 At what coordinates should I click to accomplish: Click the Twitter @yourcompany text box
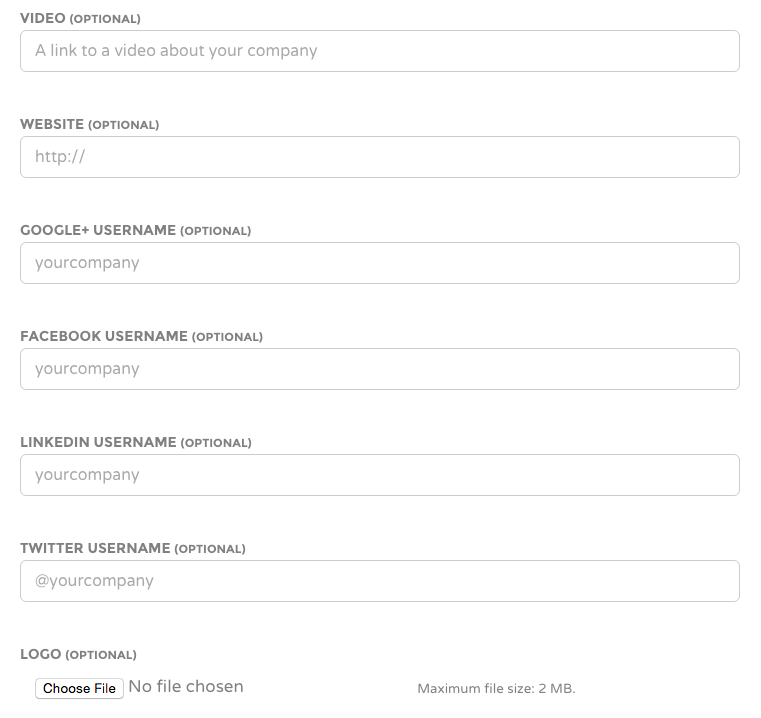(380, 581)
